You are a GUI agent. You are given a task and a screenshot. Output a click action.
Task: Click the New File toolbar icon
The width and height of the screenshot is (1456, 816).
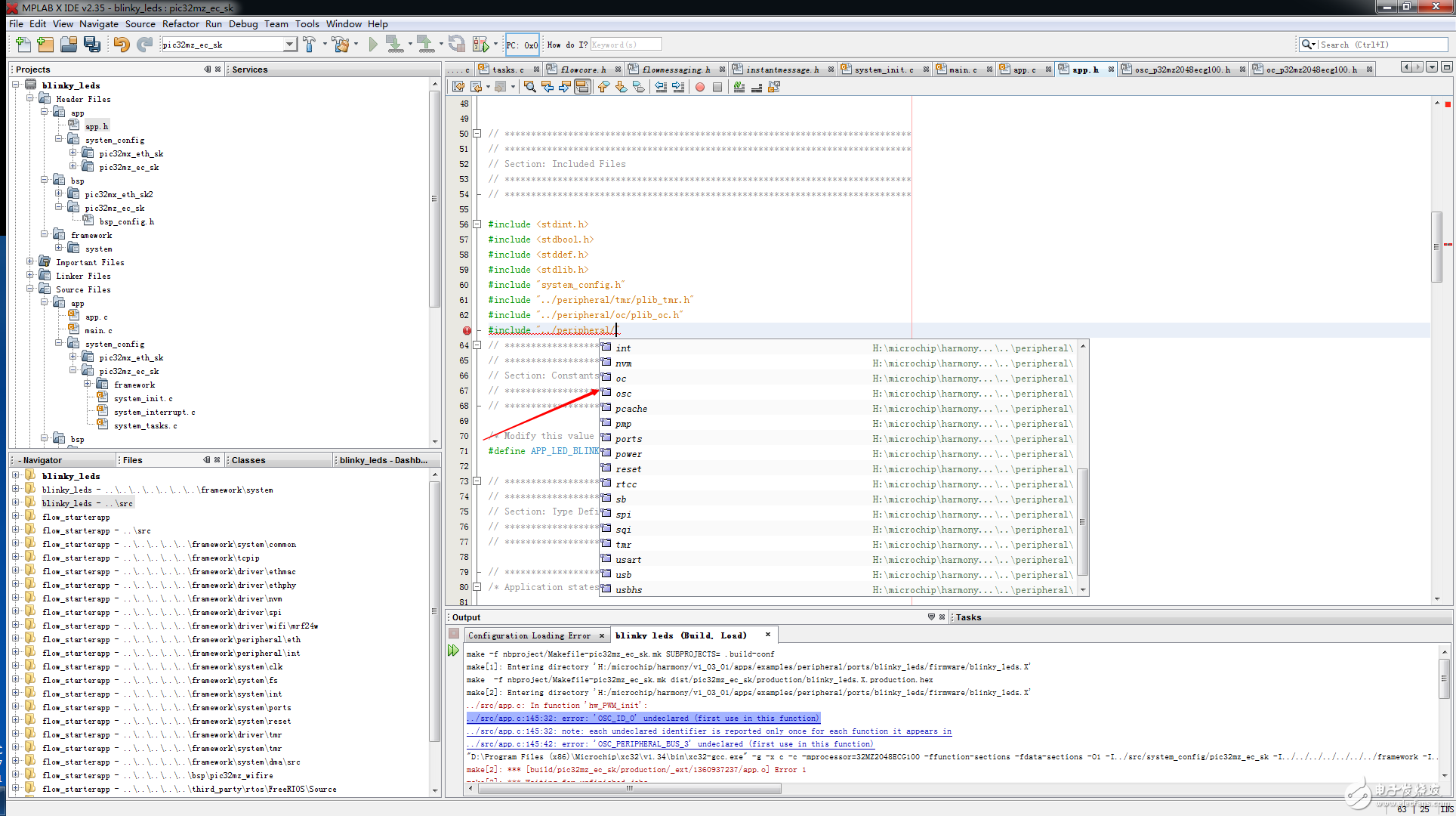coord(23,45)
